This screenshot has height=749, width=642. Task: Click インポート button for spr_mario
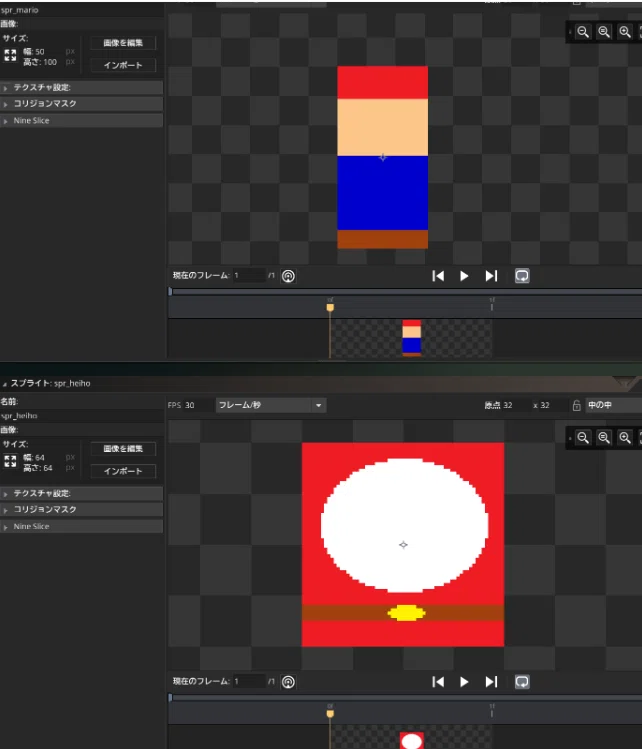(x=123, y=65)
